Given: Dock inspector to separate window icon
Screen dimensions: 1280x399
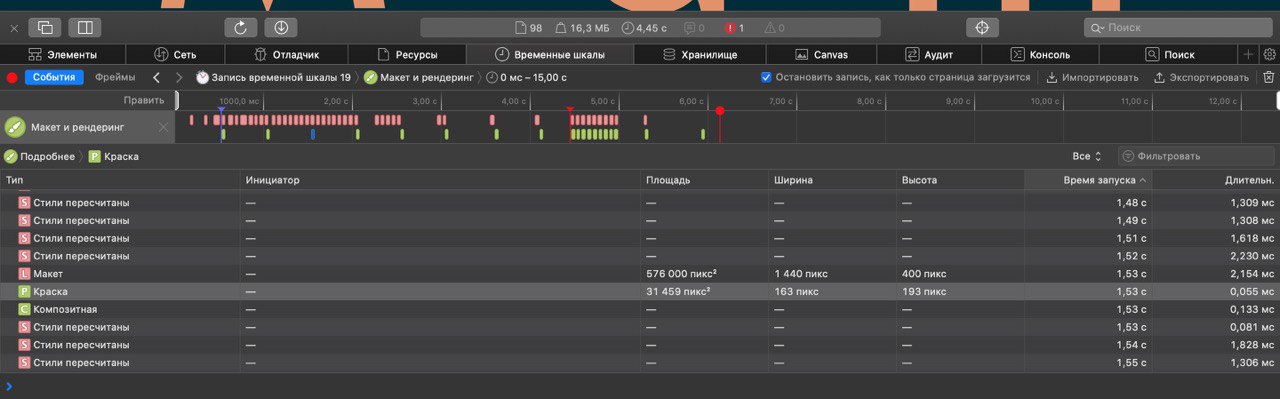Looking at the screenshot, I should [x=45, y=28].
